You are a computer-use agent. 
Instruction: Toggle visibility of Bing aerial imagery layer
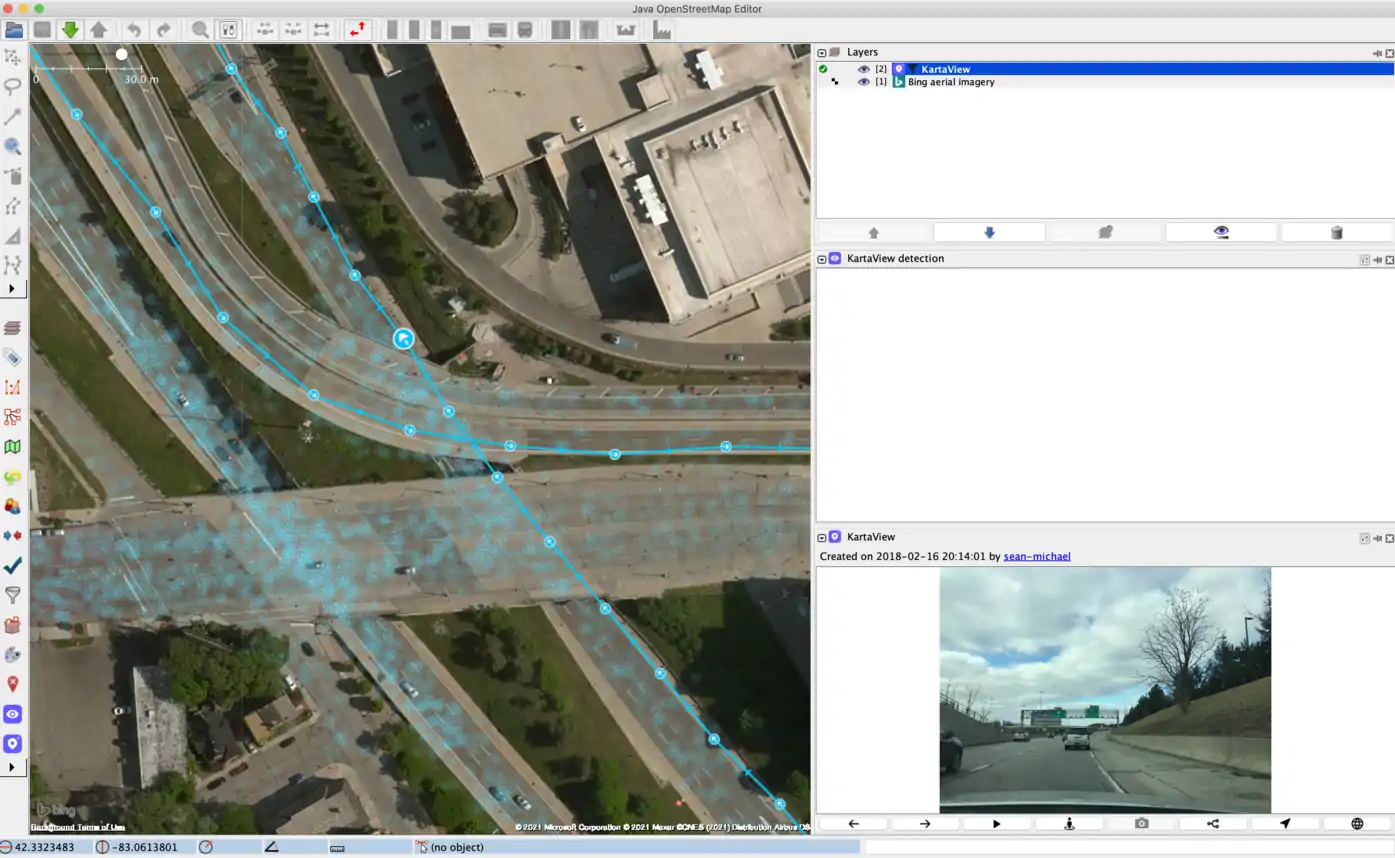[863, 82]
